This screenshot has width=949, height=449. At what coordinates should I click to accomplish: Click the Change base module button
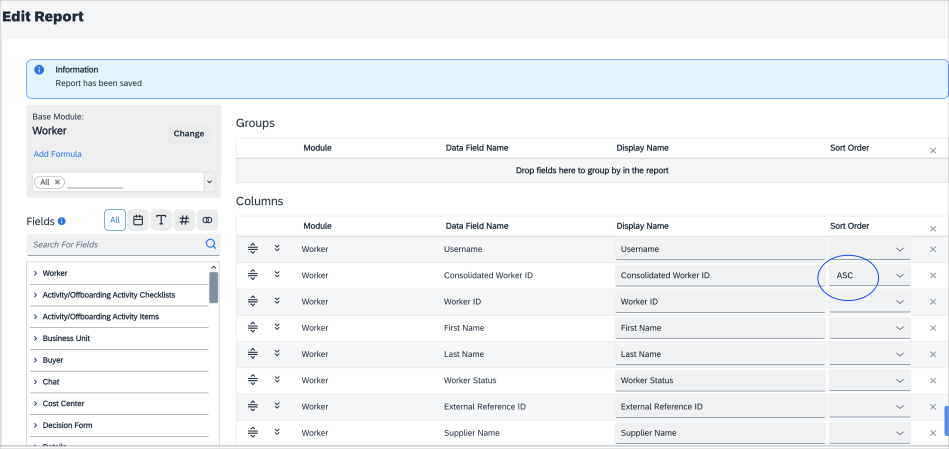(189, 134)
